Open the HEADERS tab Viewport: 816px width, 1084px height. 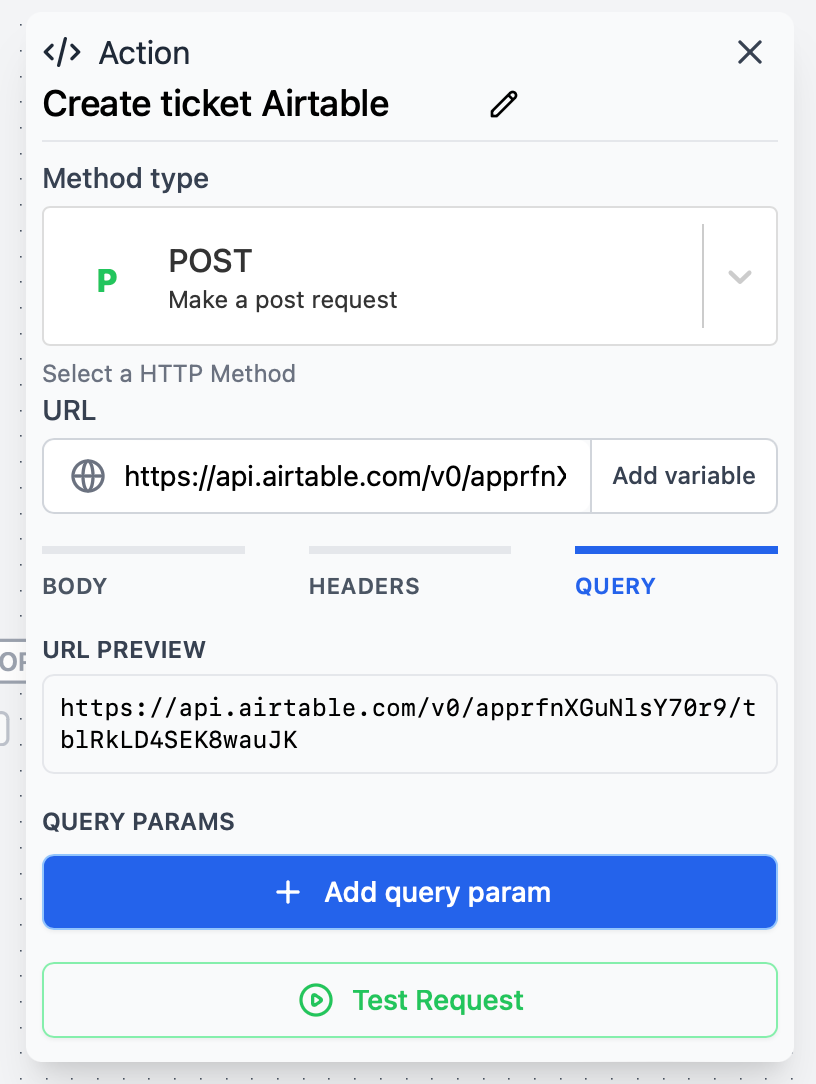pos(364,586)
